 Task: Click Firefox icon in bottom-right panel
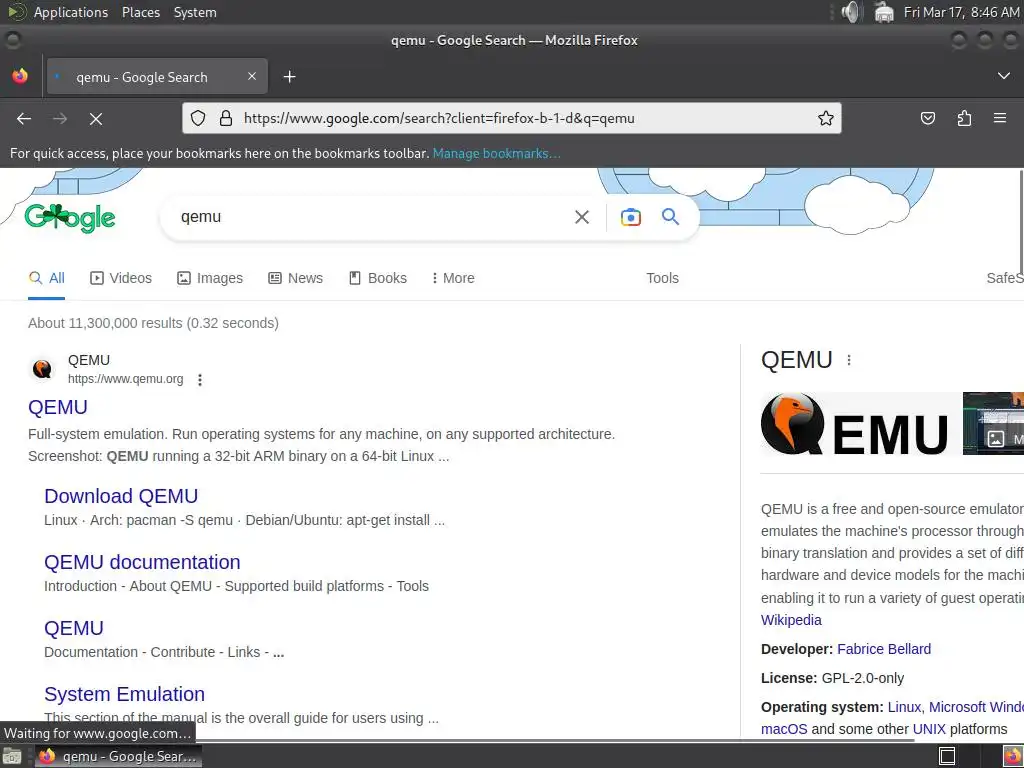click(1012, 756)
